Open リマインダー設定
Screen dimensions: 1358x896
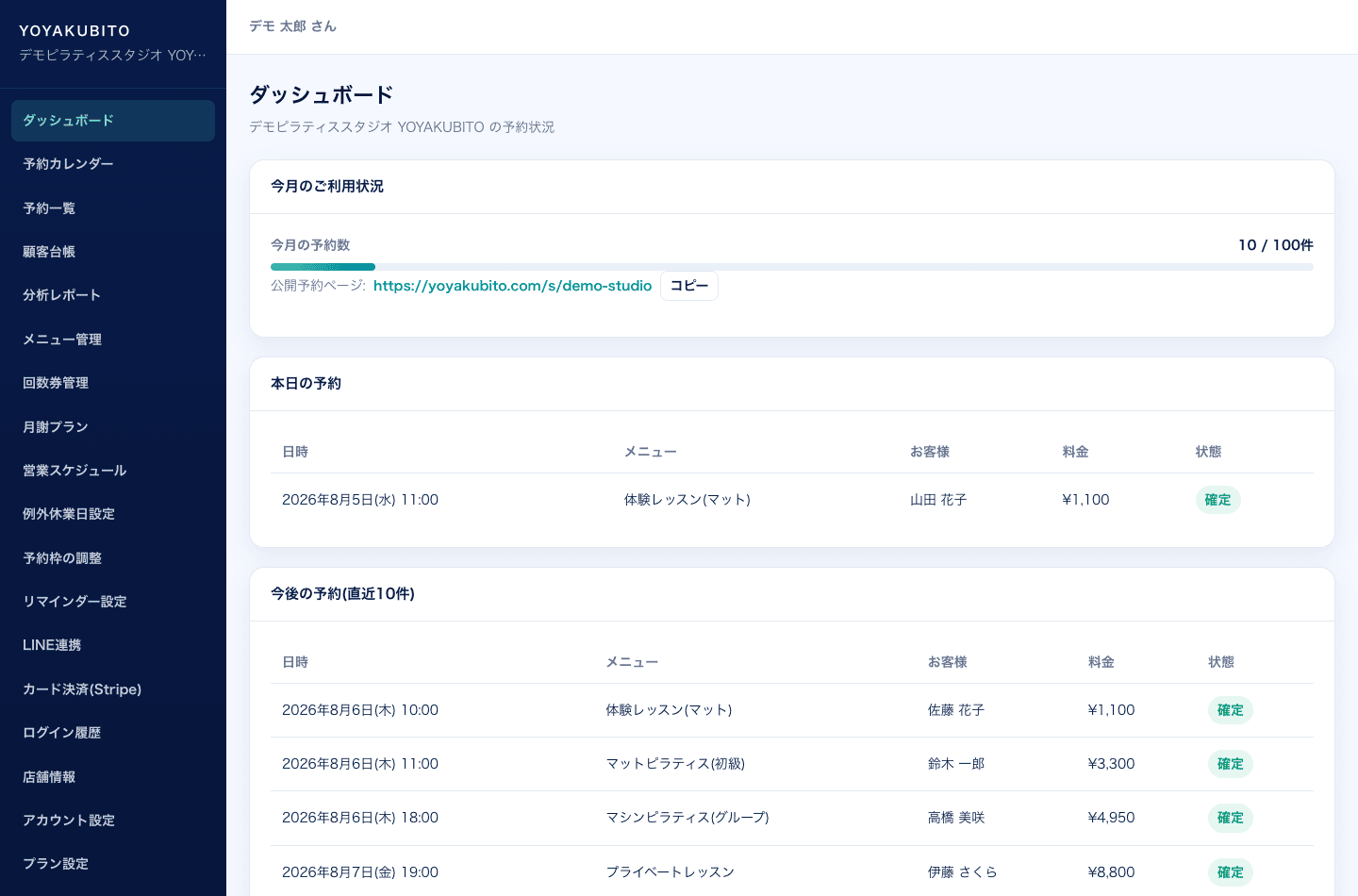click(x=113, y=602)
